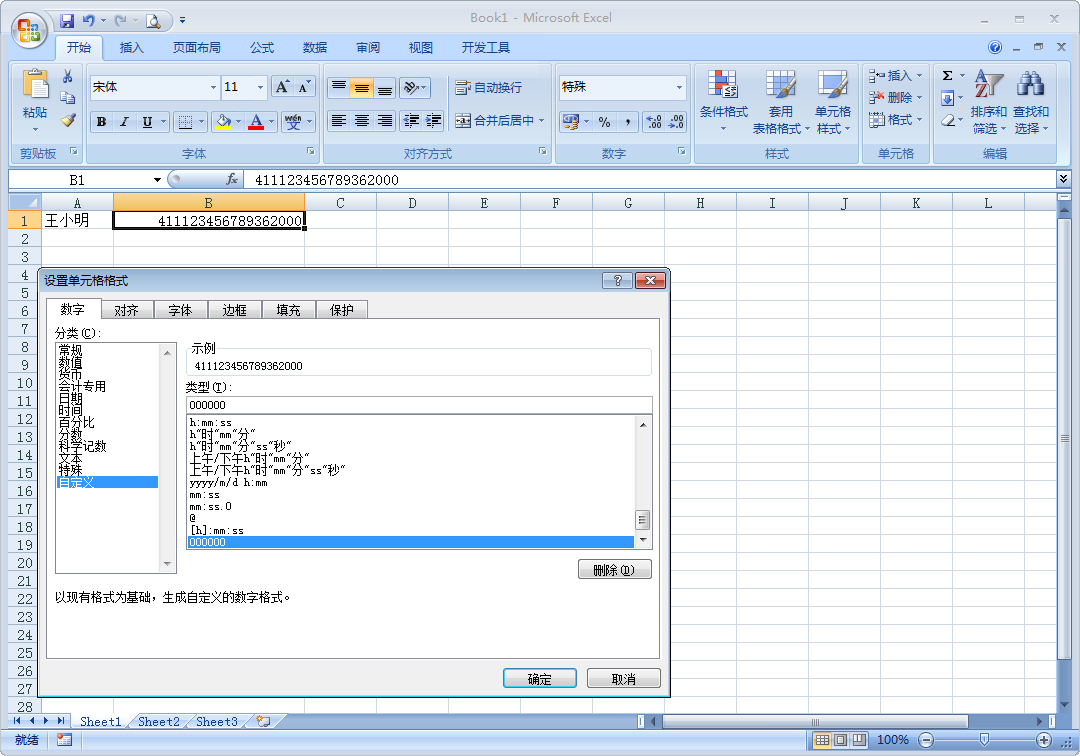1080x756 pixels.
Task: Click the Merge and Center icon
Action: click(x=498, y=121)
